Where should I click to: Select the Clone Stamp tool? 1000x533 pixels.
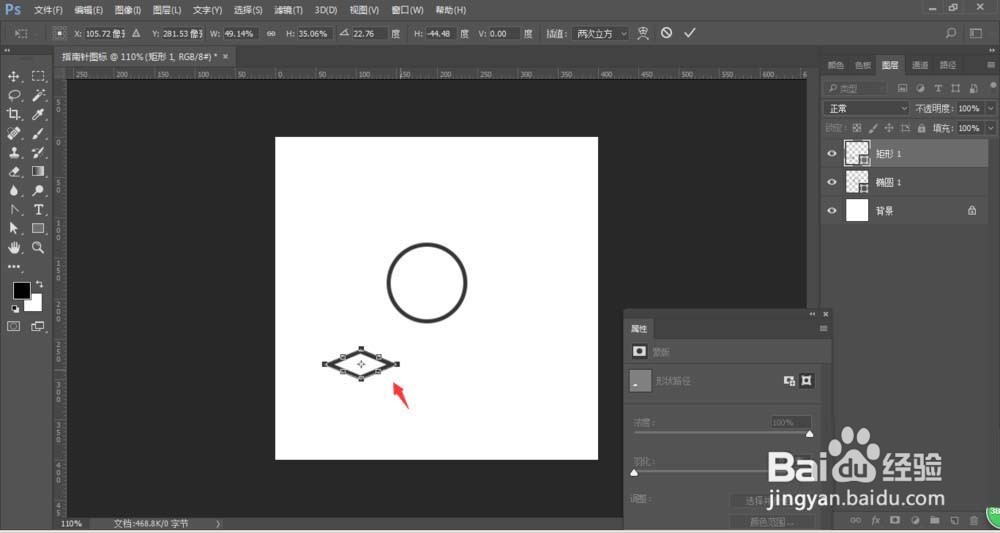tap(13, 152)
